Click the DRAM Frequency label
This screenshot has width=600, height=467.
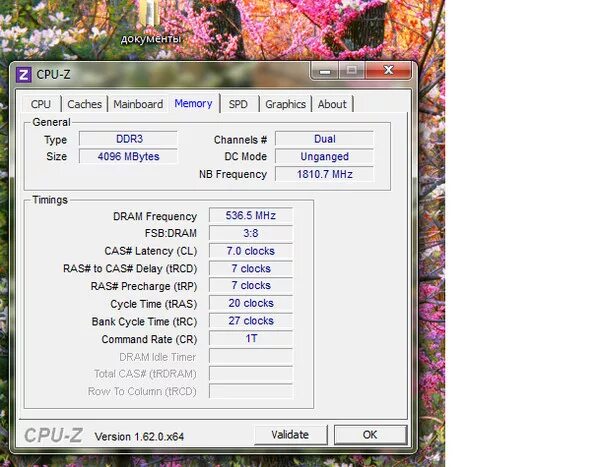(155, 217)
